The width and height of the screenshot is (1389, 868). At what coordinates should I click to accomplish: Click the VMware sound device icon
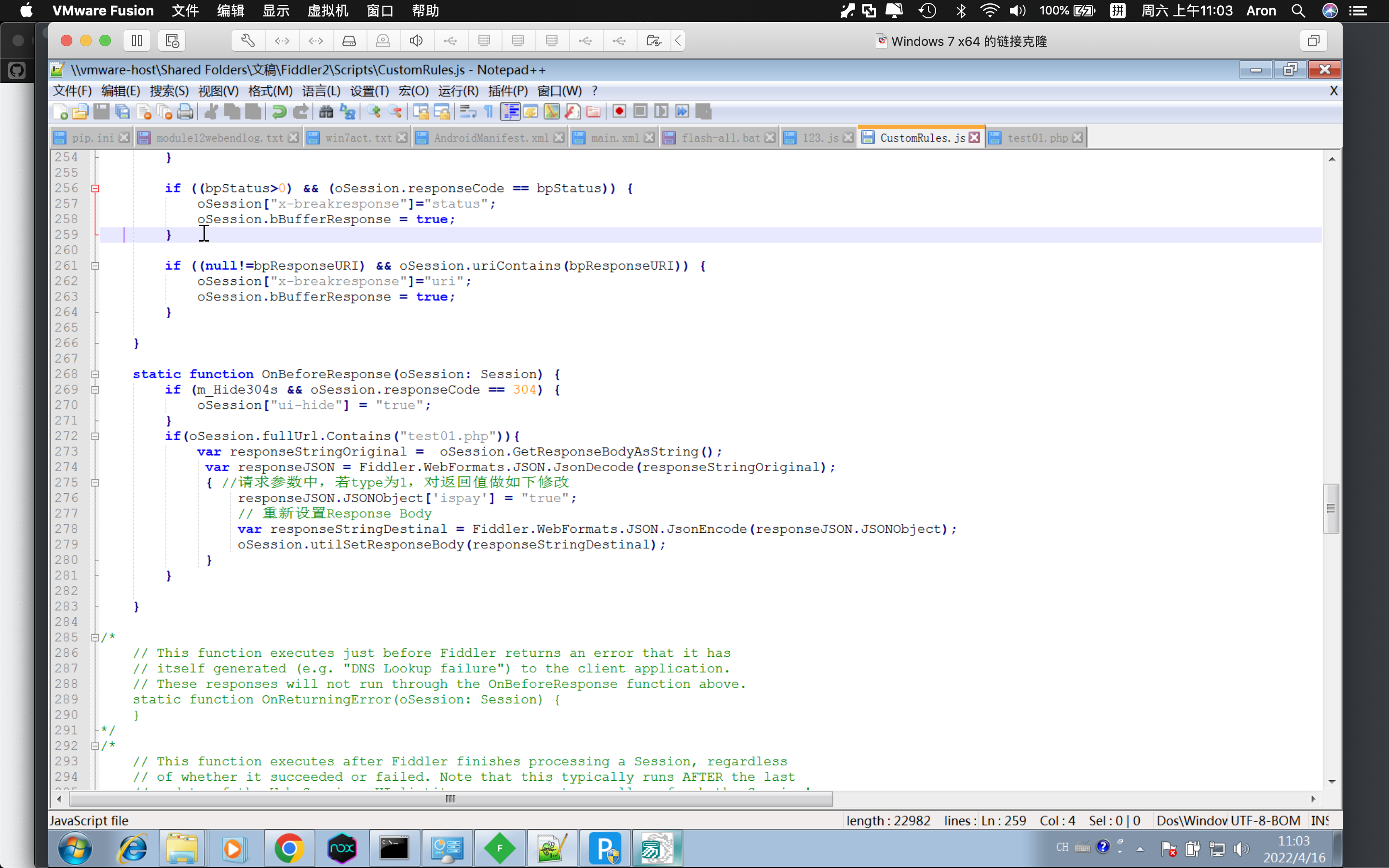click(x=417, y=41)
